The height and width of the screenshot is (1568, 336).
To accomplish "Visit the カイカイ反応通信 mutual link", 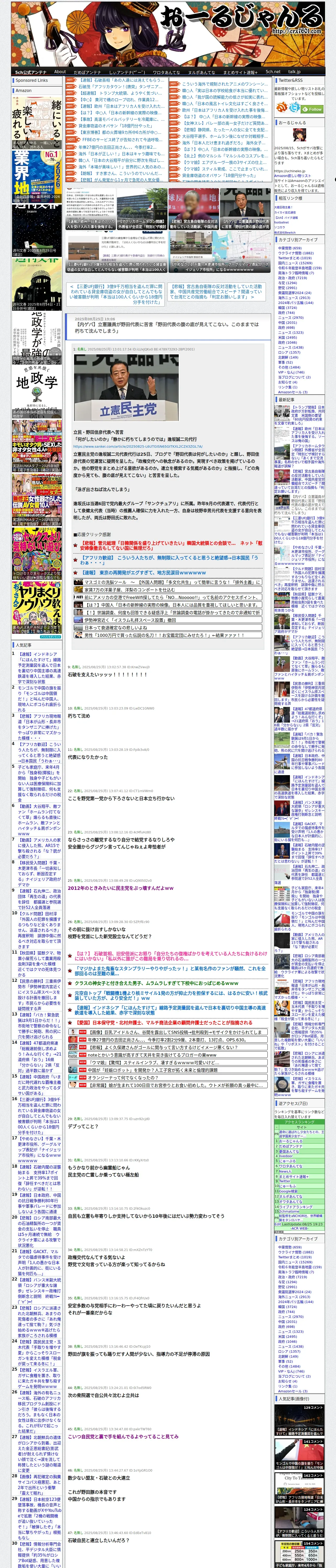I will coord(285,212).
